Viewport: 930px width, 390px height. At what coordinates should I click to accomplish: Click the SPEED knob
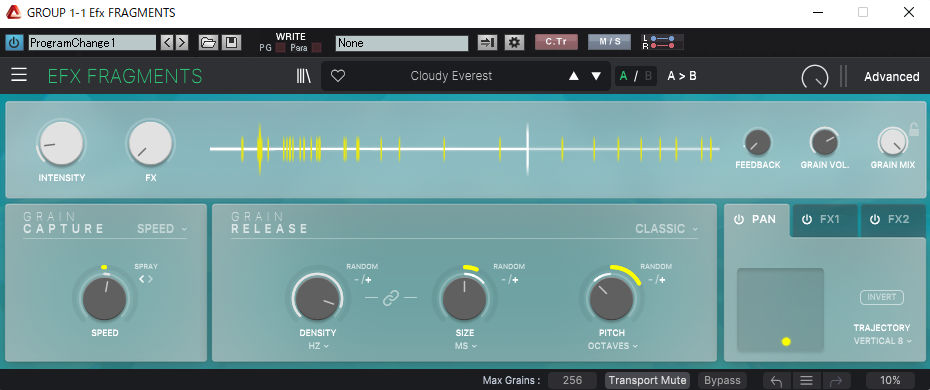pos(105,299)
